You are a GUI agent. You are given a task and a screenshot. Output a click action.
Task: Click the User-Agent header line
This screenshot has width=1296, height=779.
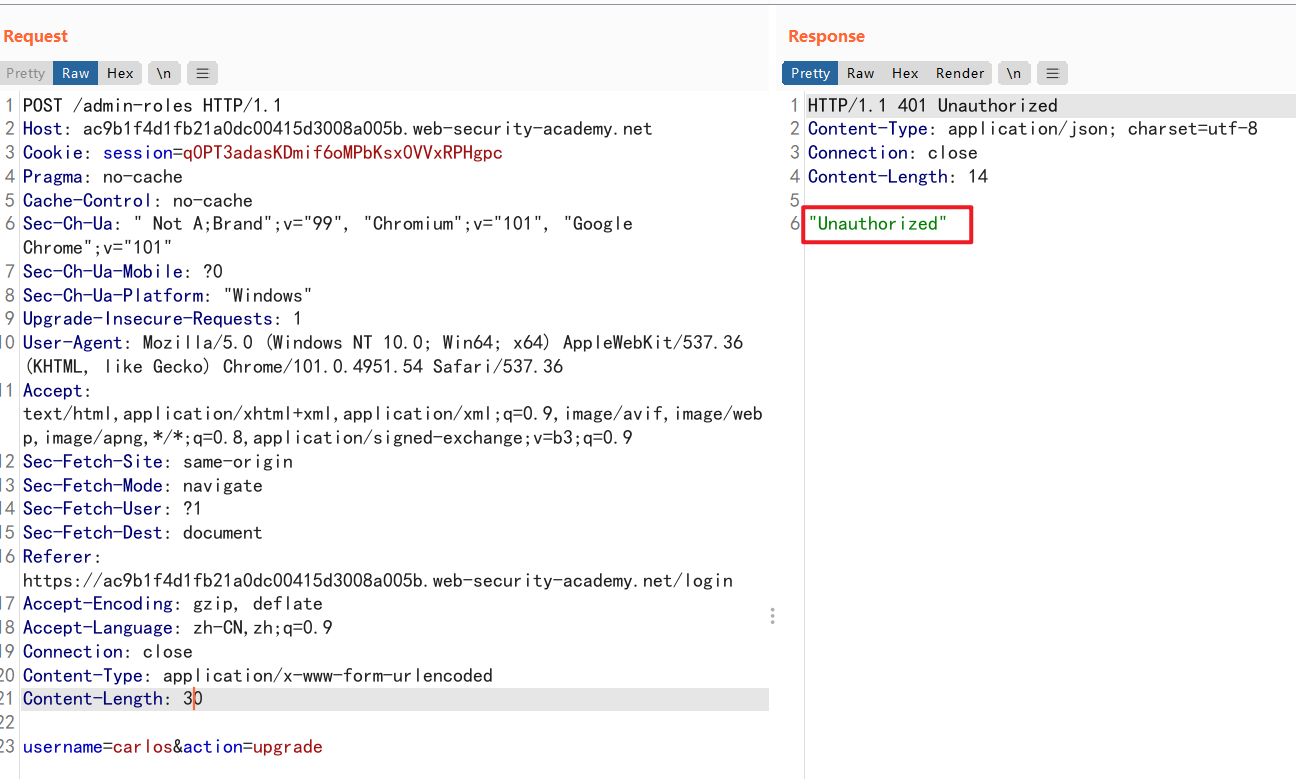[x=383, y=354]
